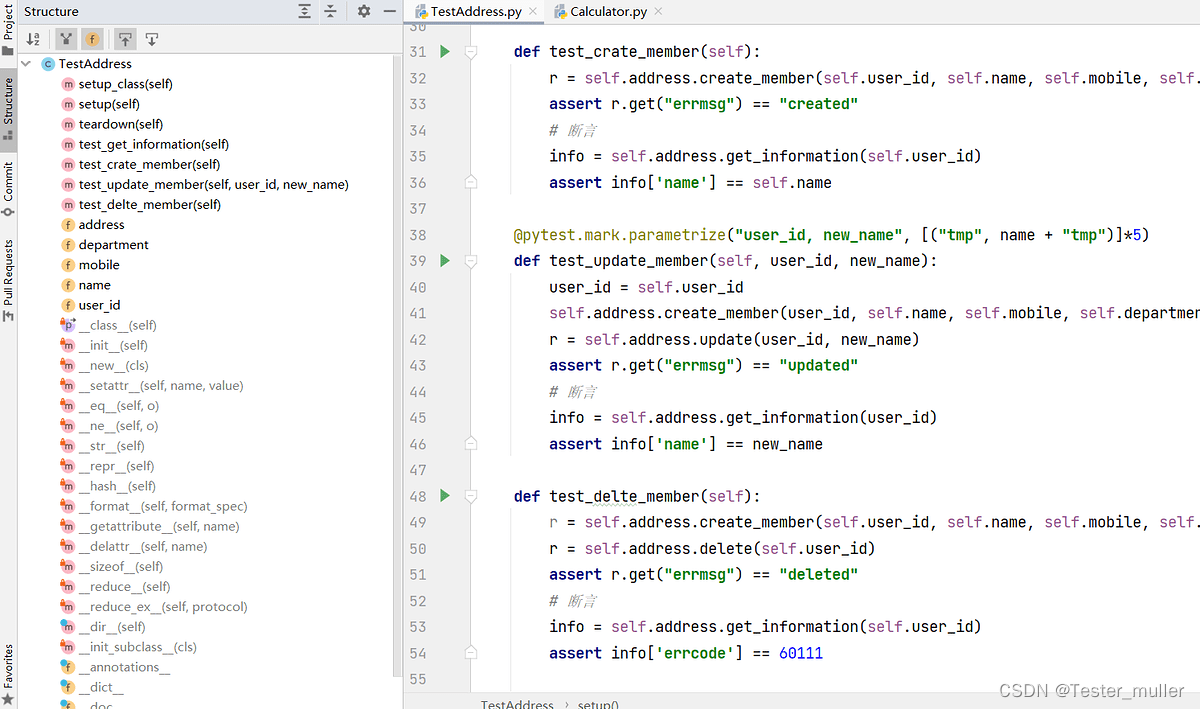Viewport: 1200px width, 709px height.
Task: Click TestAddress in the breadcrumb bar
Action: 517,703
